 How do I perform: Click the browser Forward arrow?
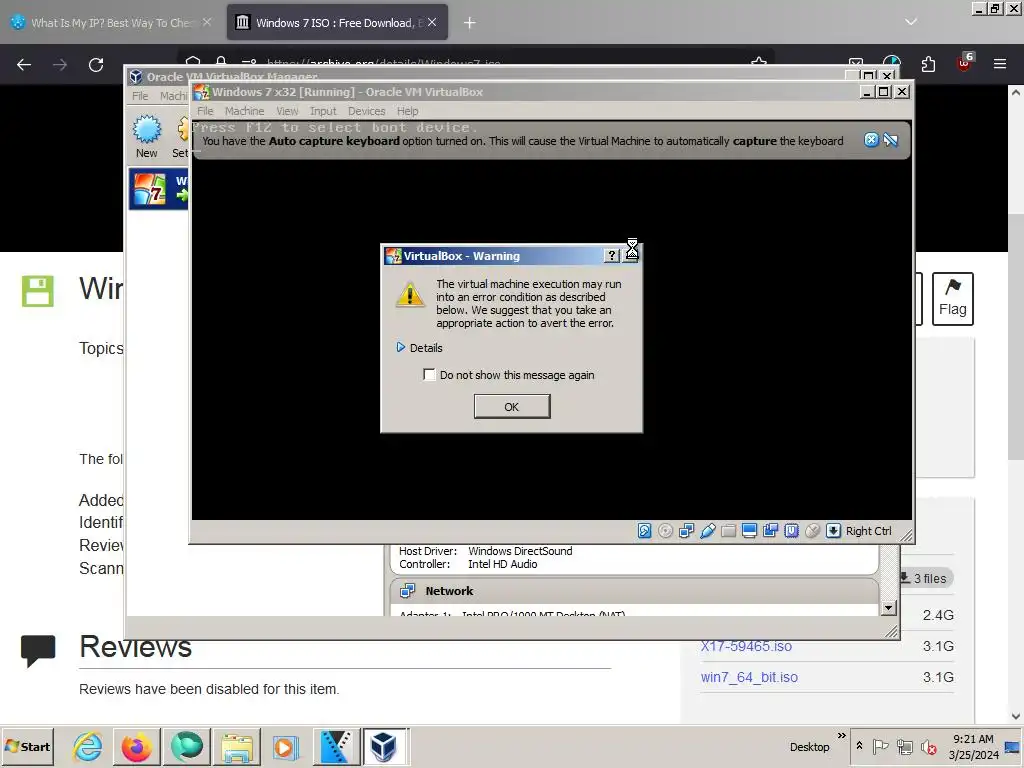(x=60, y=65)
